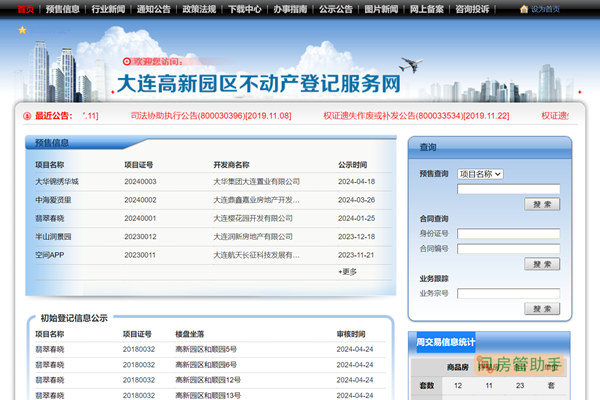Focus the 业务宗号 input field
Viewport: 600px width, 400px height.
509,294
